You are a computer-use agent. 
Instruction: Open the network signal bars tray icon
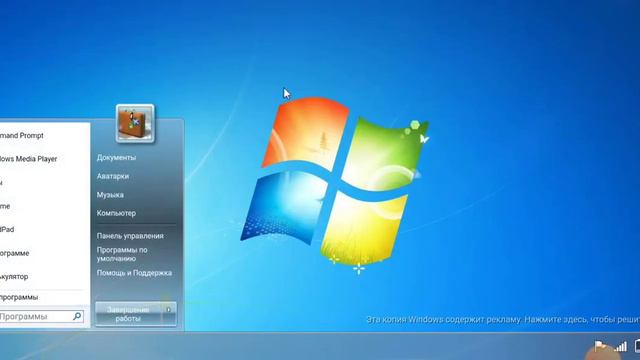[620, 347]
